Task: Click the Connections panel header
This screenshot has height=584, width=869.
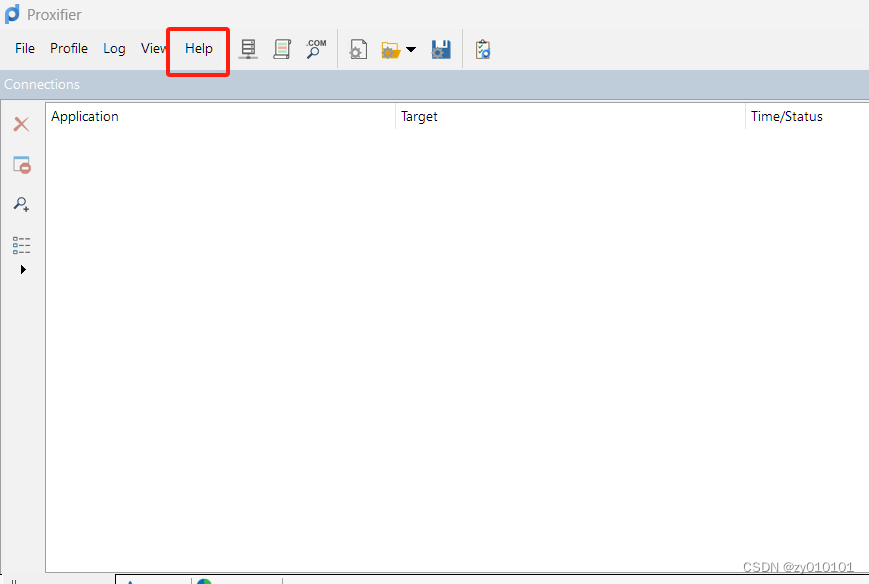Action: pos(434,84)
